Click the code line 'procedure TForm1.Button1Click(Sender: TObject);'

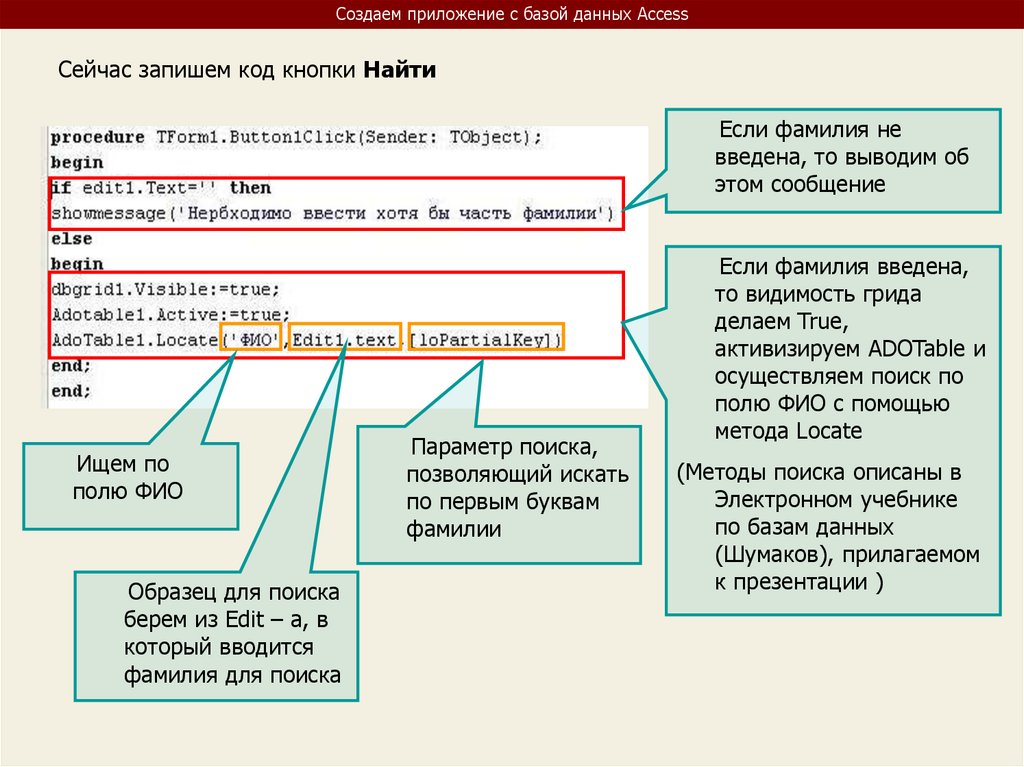pos(296,137)
